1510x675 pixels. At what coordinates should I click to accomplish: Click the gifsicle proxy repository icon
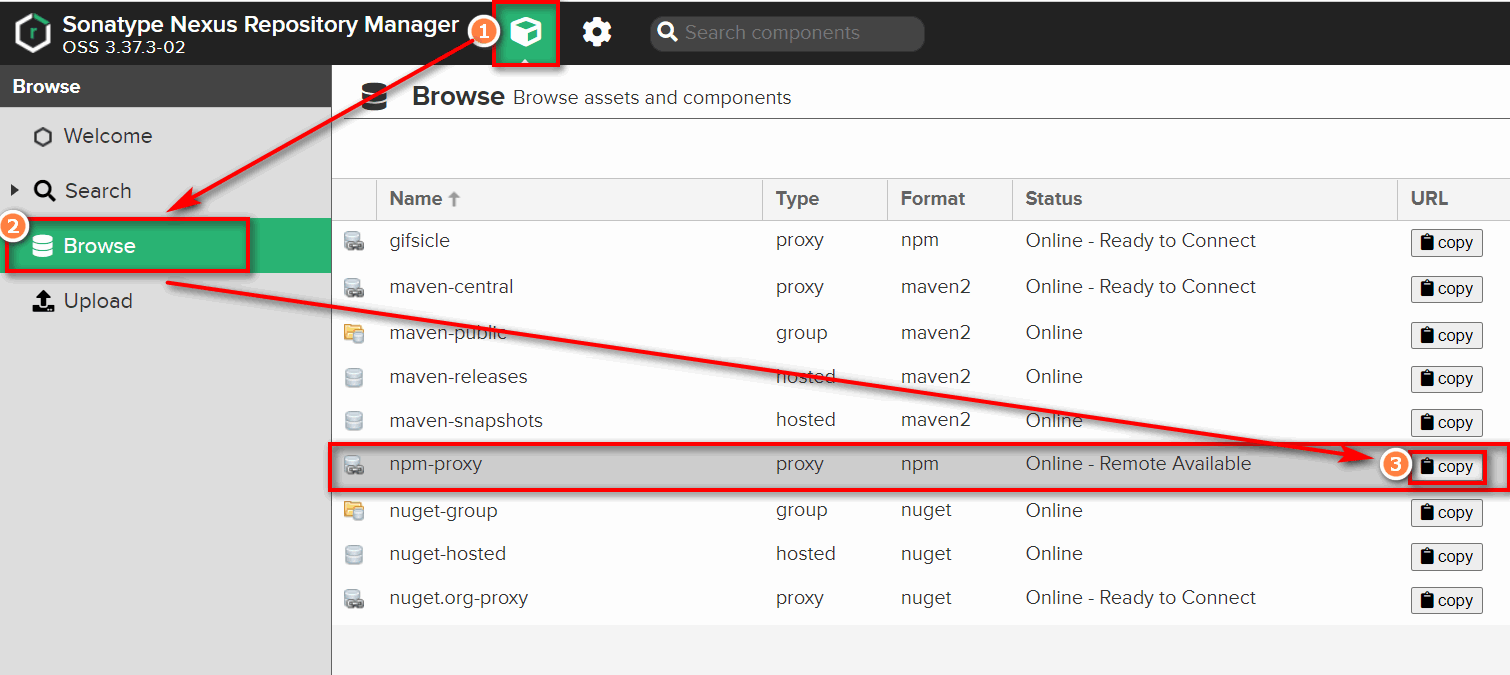(354, 241)
